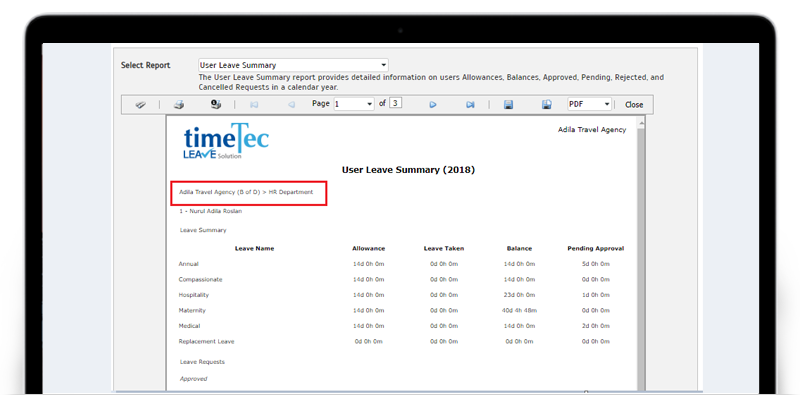Click Annual pending approval '5d 0h 0m'
This screenshot has width=800, height=395.
(595, 264)
